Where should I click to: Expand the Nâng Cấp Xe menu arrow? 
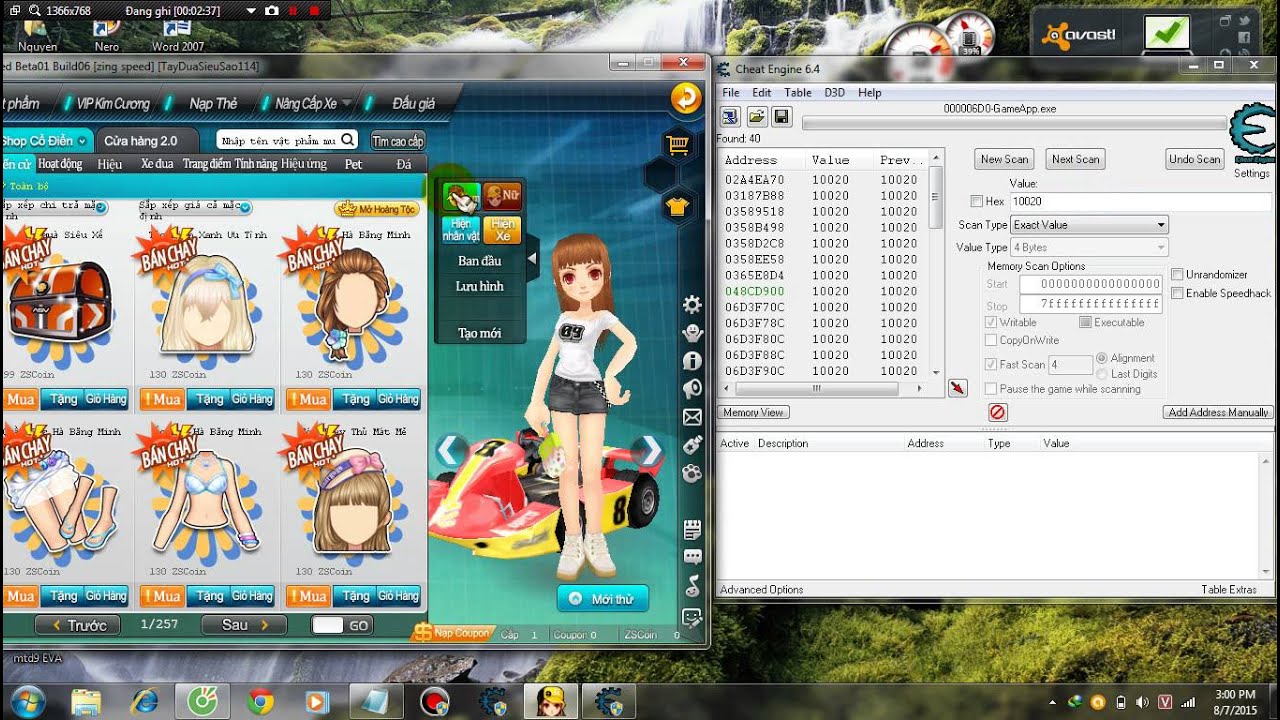point(347,103)
